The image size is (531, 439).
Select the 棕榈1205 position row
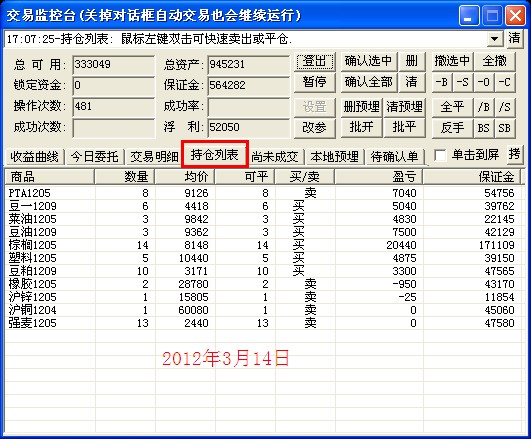[x=264, y=245]
